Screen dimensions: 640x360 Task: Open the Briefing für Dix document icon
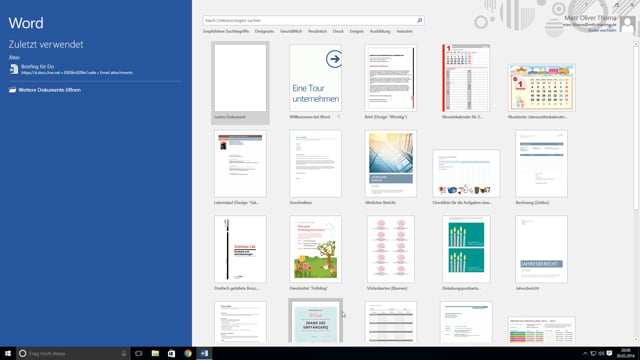14,69
